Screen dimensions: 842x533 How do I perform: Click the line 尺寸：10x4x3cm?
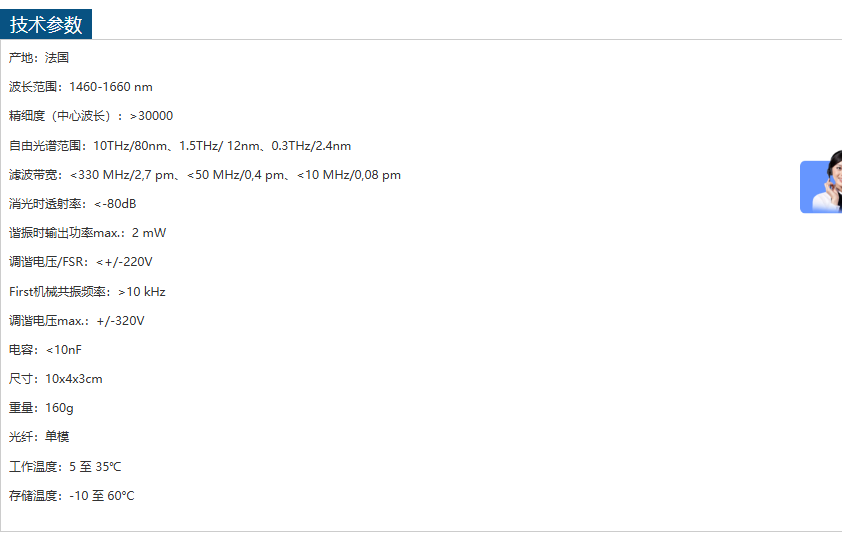[x=55, y=379]
